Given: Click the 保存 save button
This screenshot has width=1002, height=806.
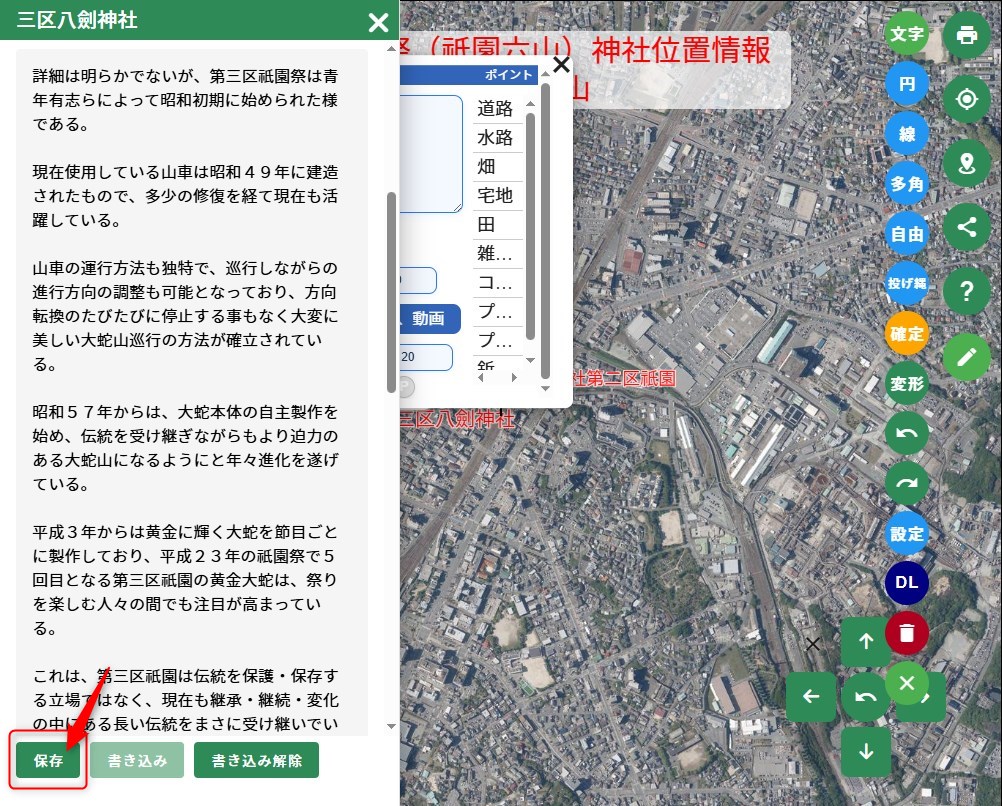Looking at the screenshot, I should click(x=48, y=760).
